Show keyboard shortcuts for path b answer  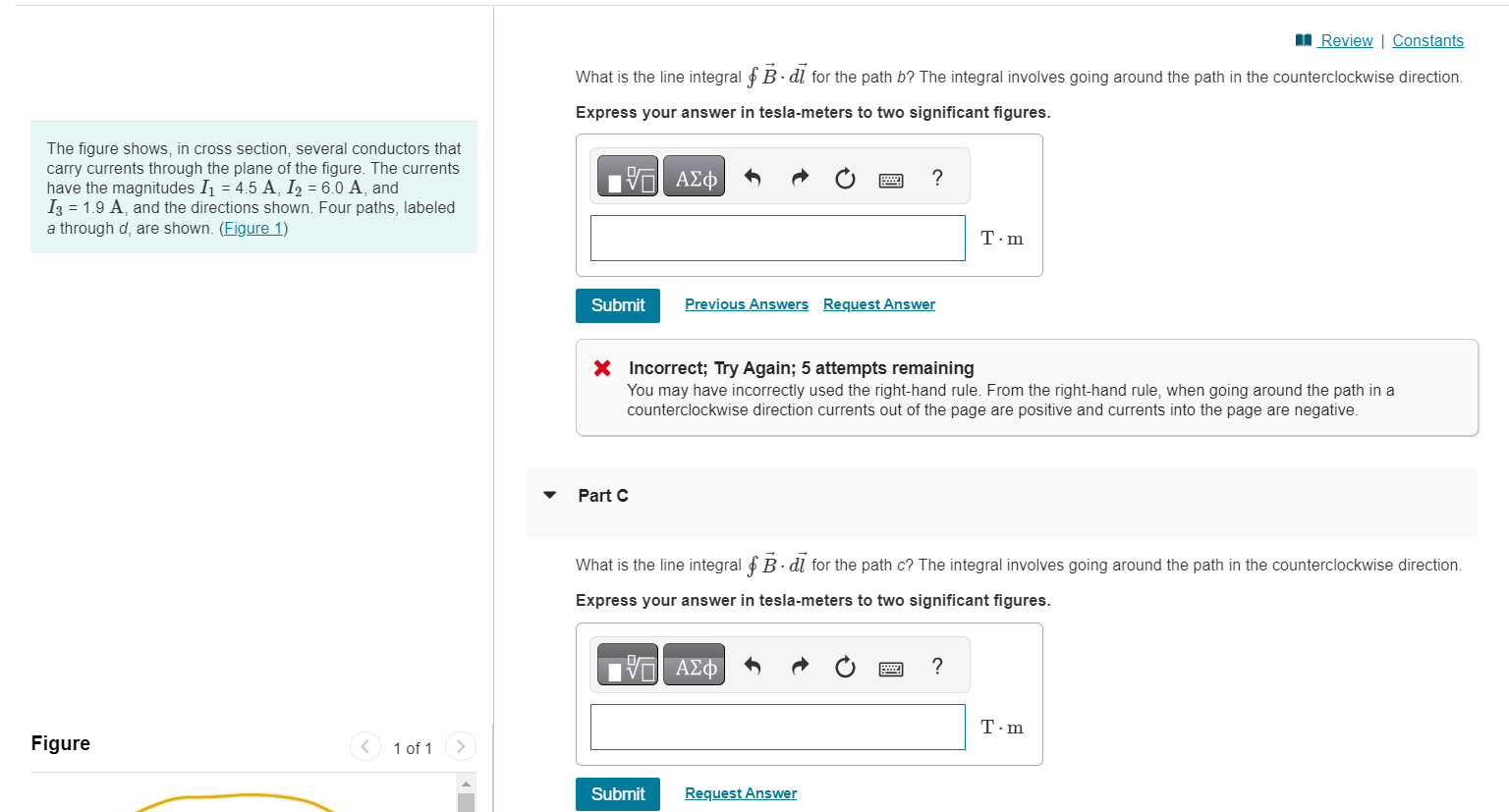pos(891,180)
